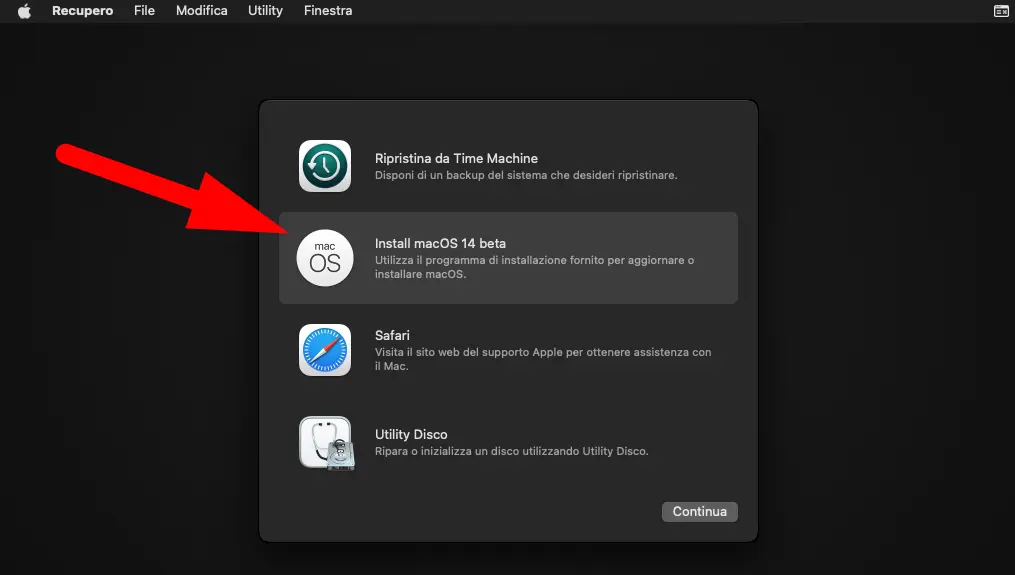Select the 'Safari' option title

coord(392,335)
